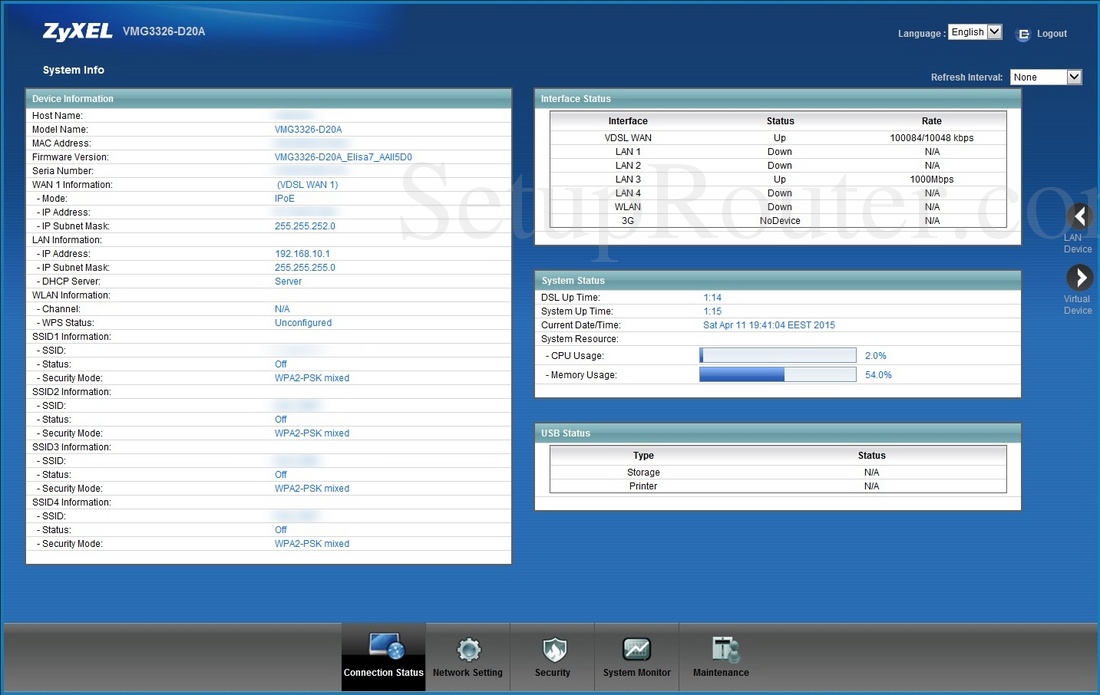Click the WPS Status Unconfigured value
1100x695 pixels.
tap(303, 323)
